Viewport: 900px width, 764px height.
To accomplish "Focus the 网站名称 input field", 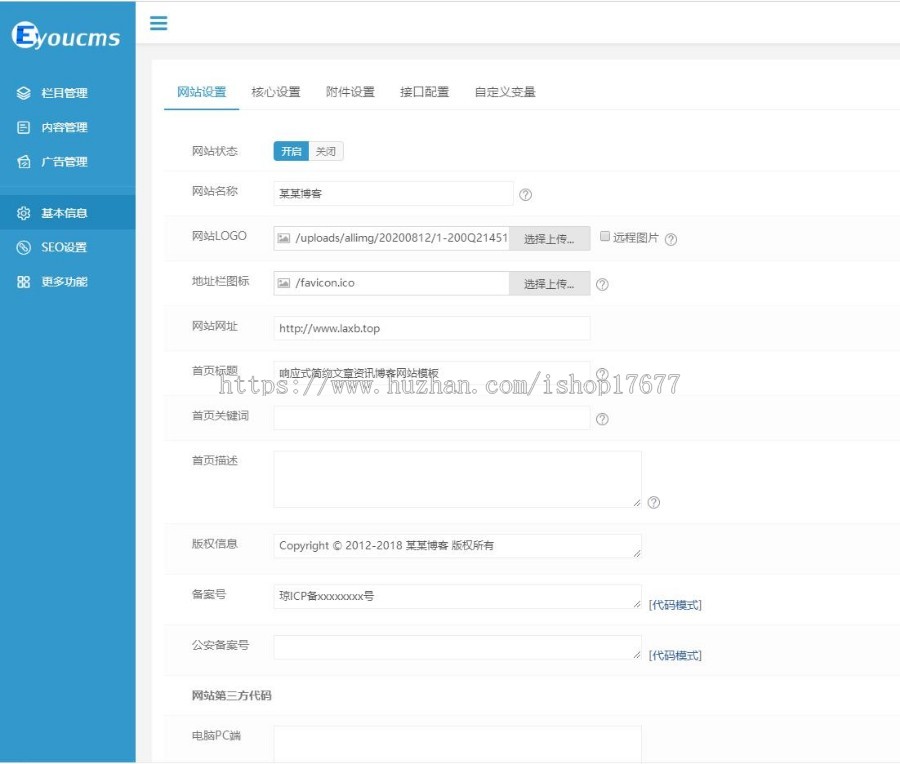I will 393,193.
